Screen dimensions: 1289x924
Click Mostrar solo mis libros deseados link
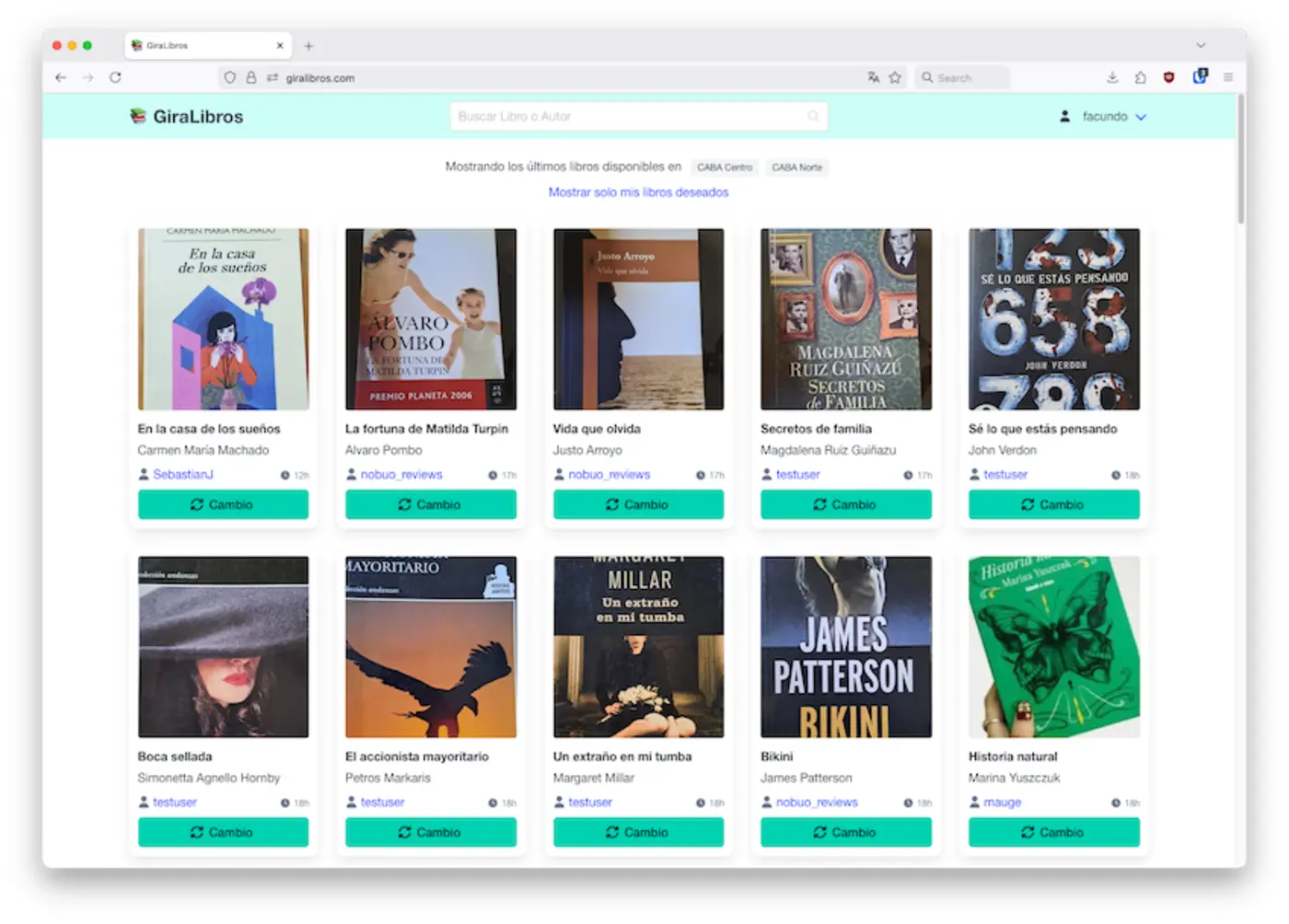[x=638, y=192]
